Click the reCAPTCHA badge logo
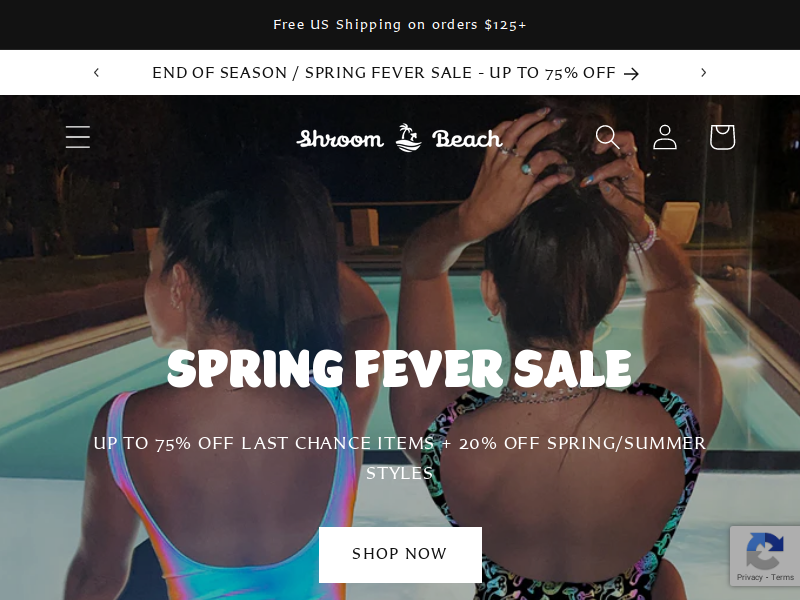The image size is (800, 600). point(765,551)
